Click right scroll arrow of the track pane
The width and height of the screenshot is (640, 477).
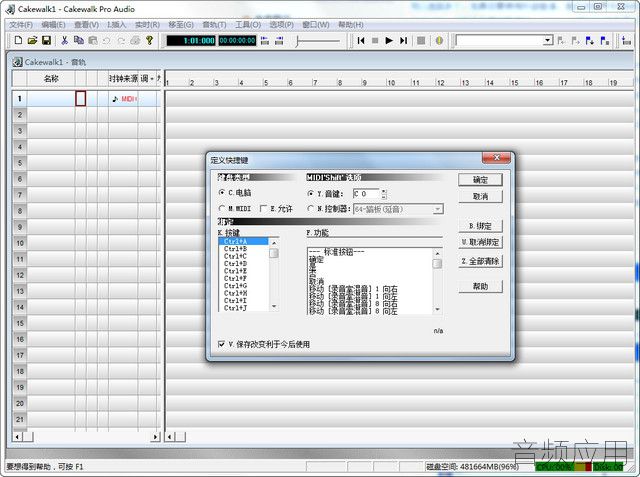[155, 437]
